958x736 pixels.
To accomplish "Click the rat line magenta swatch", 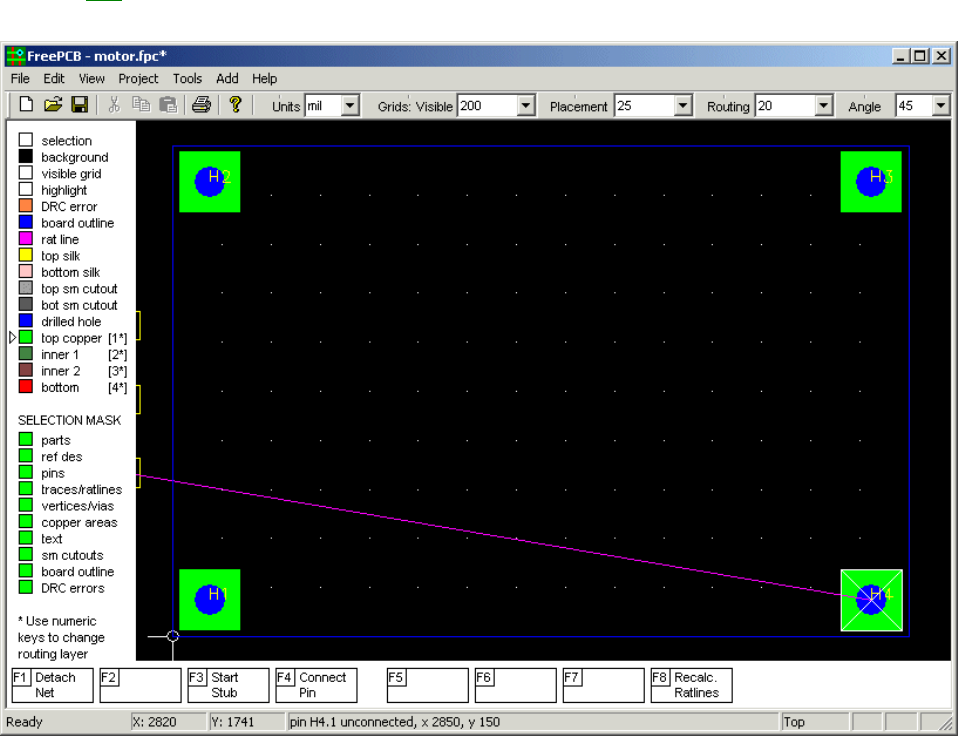I will pos(26,238).
